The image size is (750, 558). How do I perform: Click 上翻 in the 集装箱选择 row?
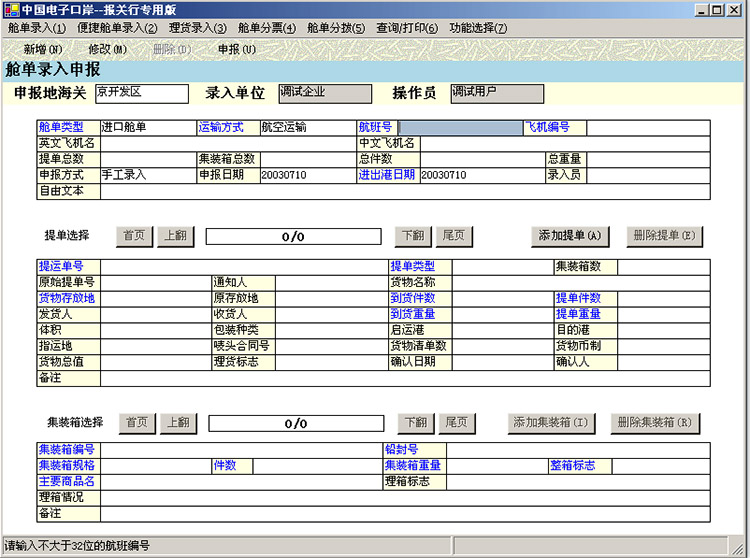pyautogui.click(x=178, y=423)
